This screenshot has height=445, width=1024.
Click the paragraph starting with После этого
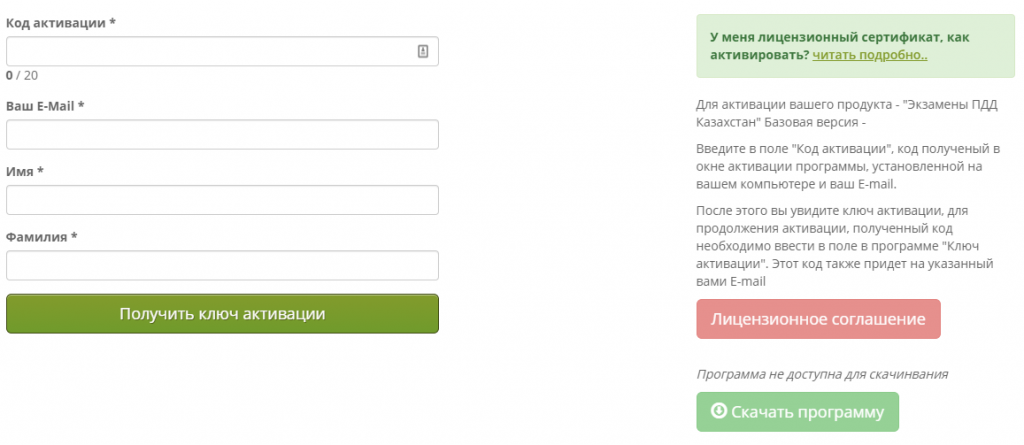pos(845,246)
